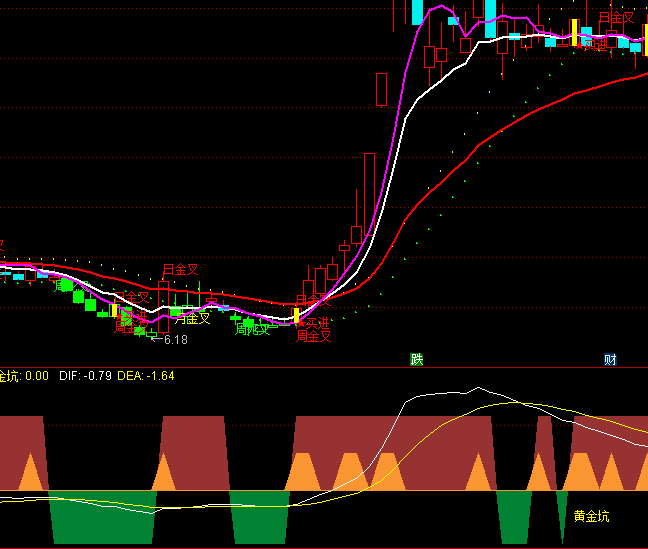The image size is (648, 549).
Task: Click the DIF value readout
Action: point(83,376)
